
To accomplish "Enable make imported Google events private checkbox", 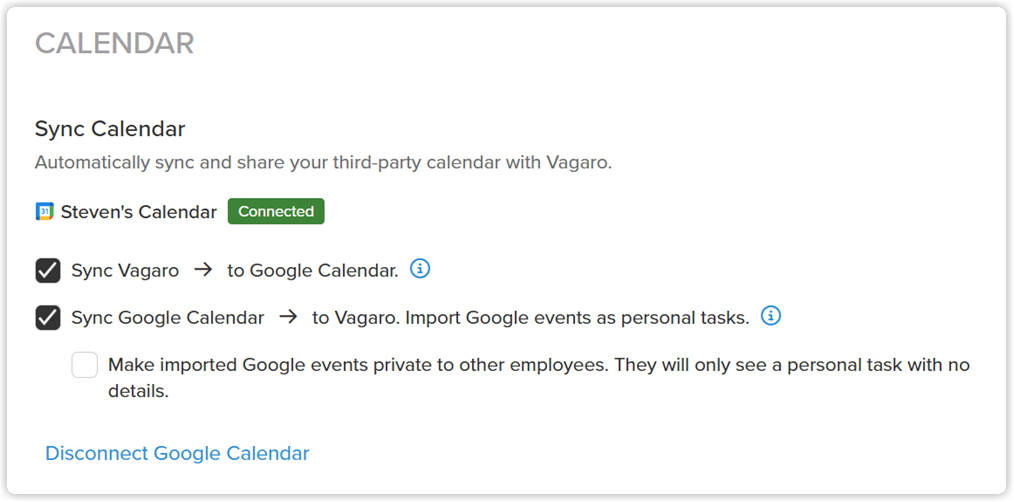I will [x=85, y=365].
